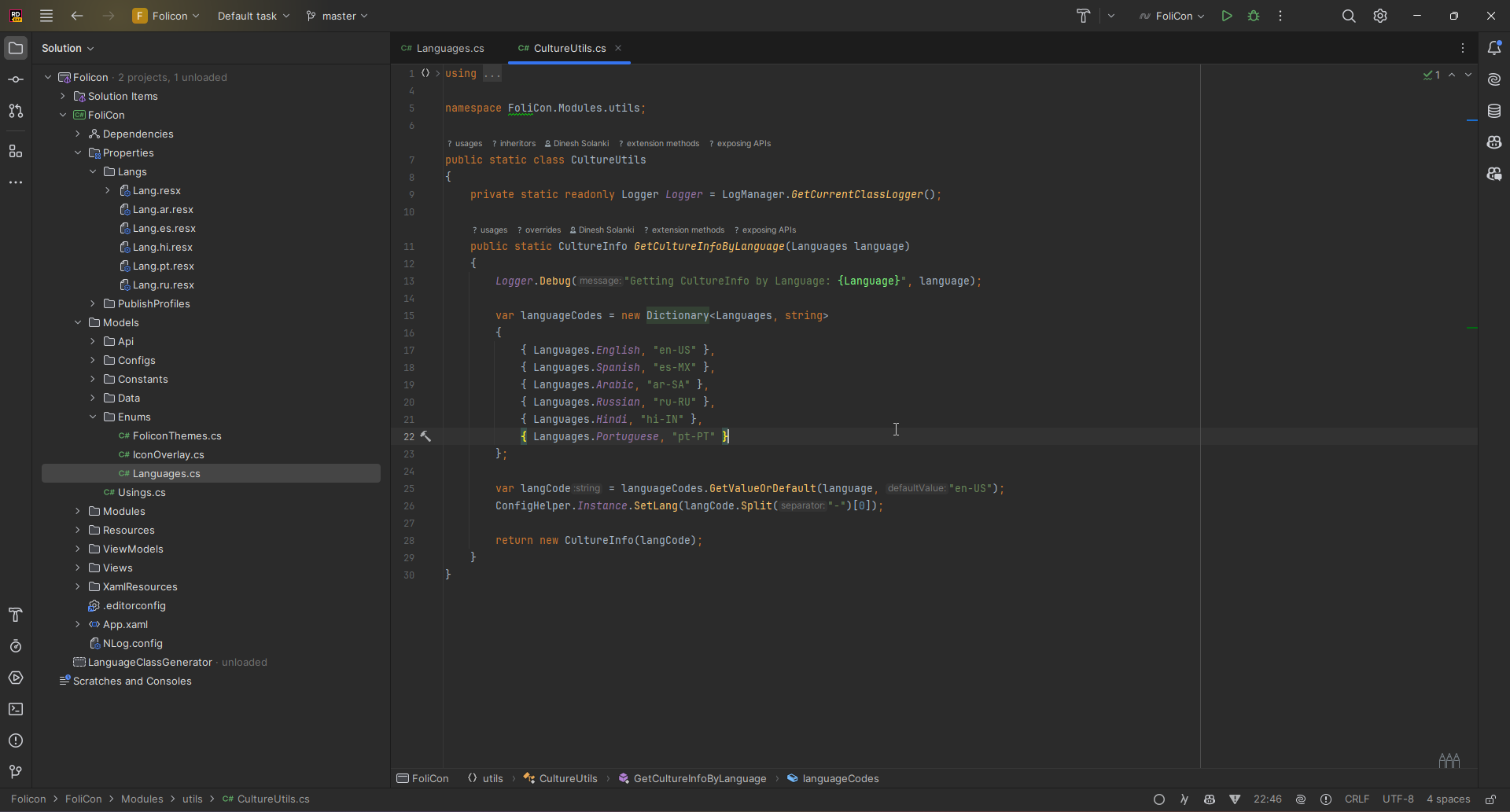Open the FoliCon run configuration dropdown
The height and width of the screenshot is (812, 1510).
point(1172,16)
